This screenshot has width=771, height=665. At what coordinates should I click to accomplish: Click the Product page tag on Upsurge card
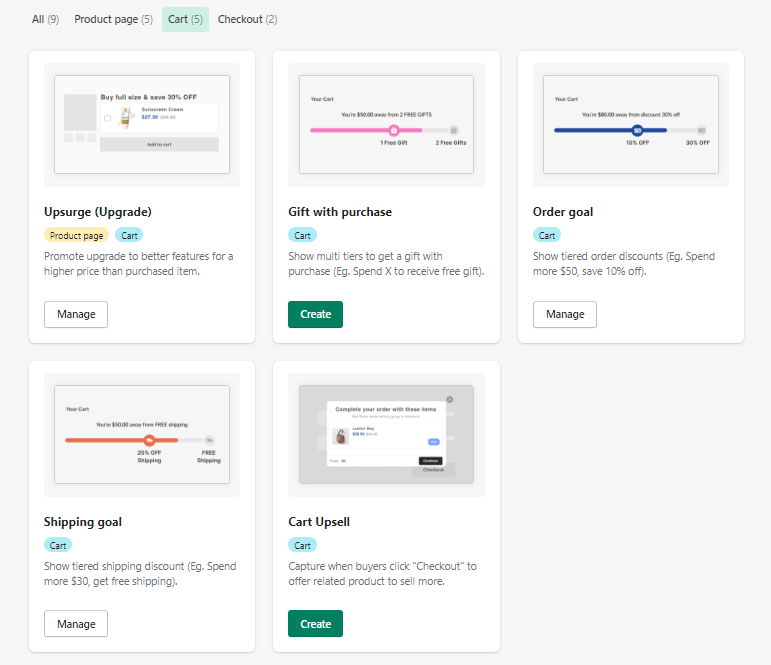click(76, 235)
